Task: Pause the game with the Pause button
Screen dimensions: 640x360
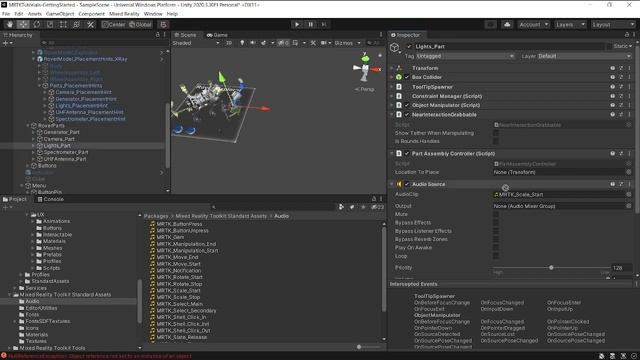Action: point(310,24)
